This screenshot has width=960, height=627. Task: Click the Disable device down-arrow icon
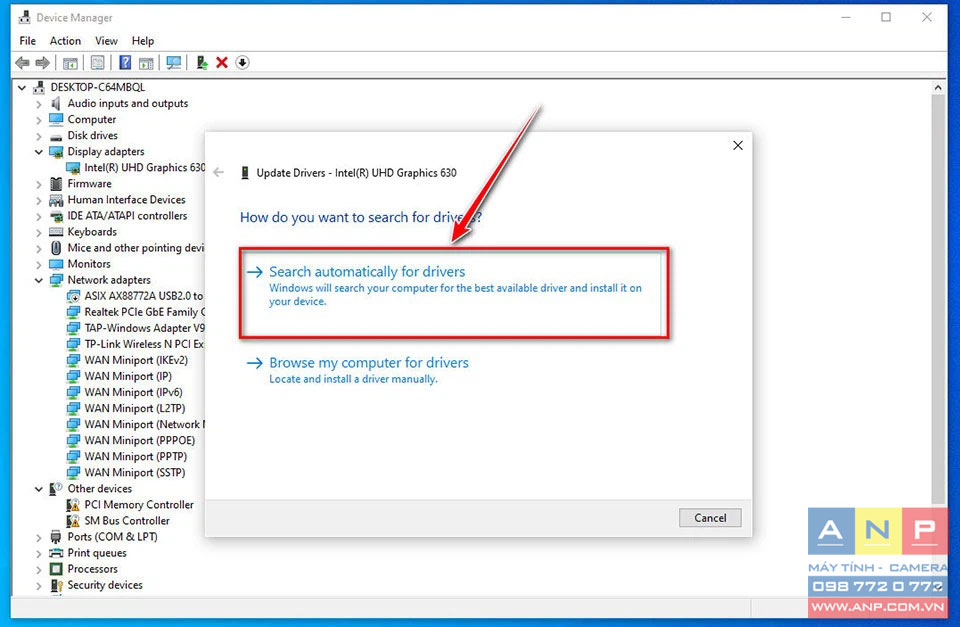pyautogui.click(x=242, y=62)
